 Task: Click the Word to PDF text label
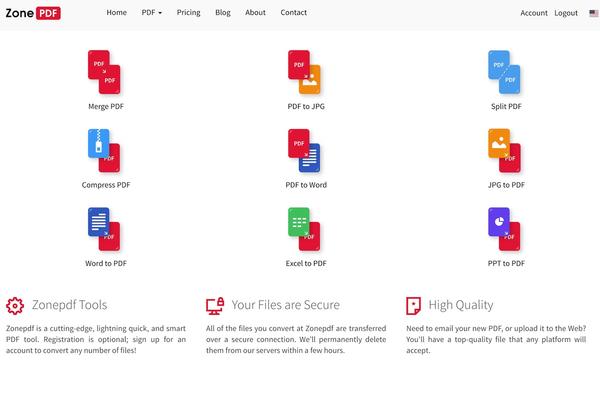106,263
